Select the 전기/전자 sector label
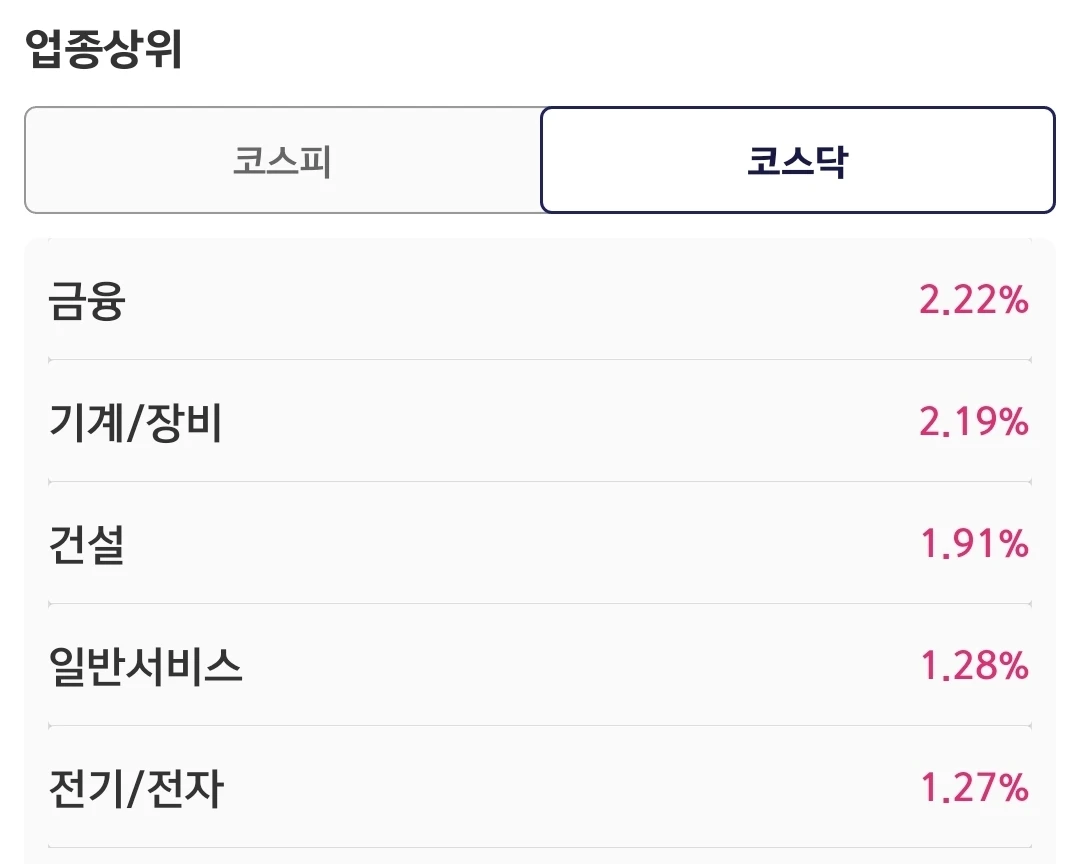The image size is (1080, 864). point(136,788)
